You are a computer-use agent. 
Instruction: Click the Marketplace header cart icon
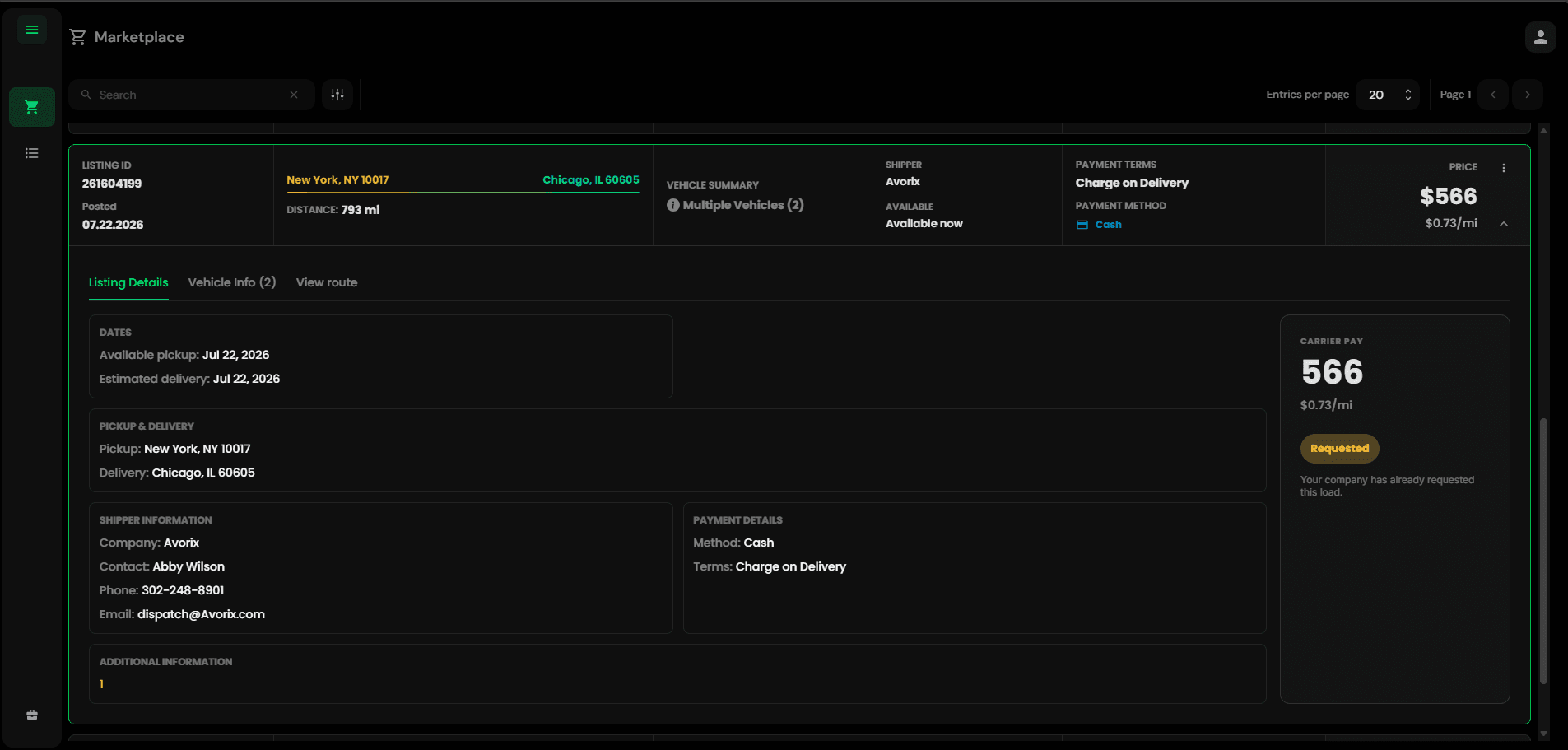(77, 37)
